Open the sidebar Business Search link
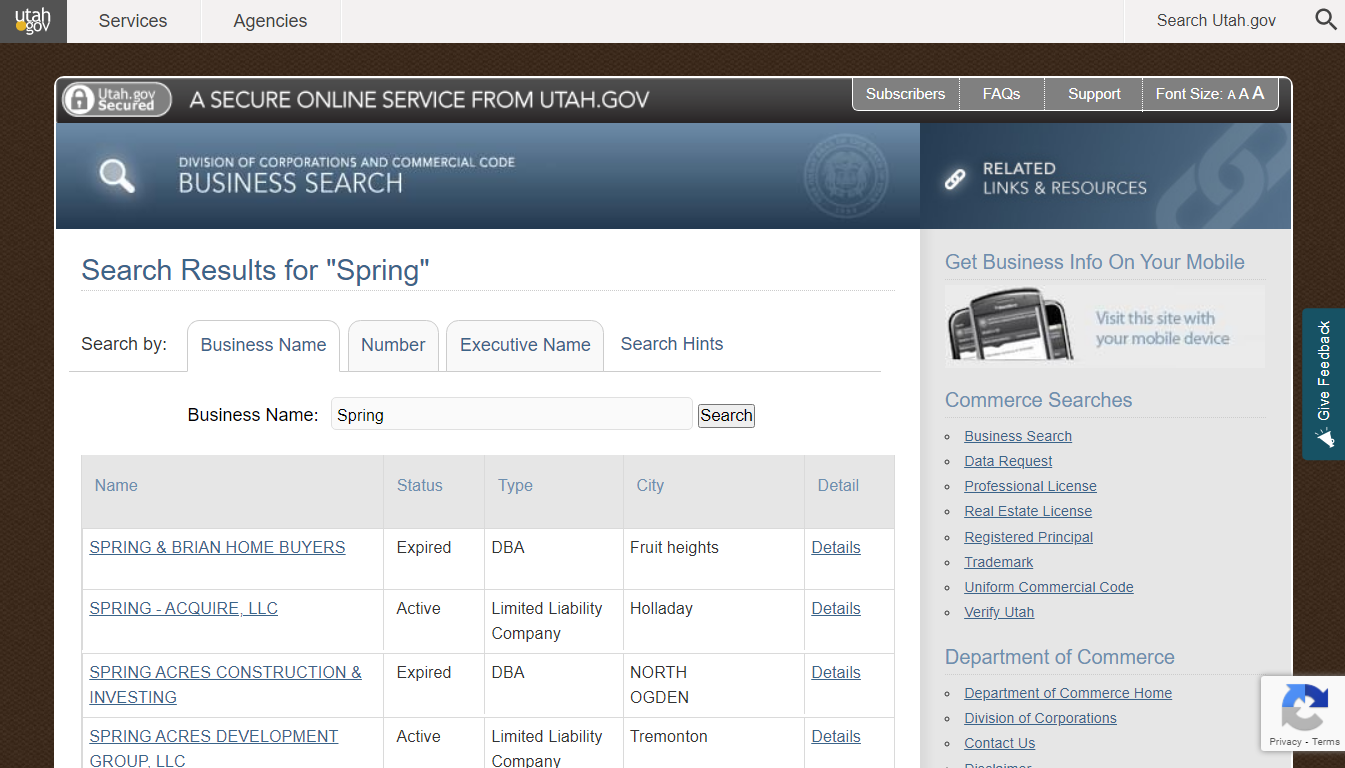The height and width of the screenshot is (768, 1345). pos(1018,436)
